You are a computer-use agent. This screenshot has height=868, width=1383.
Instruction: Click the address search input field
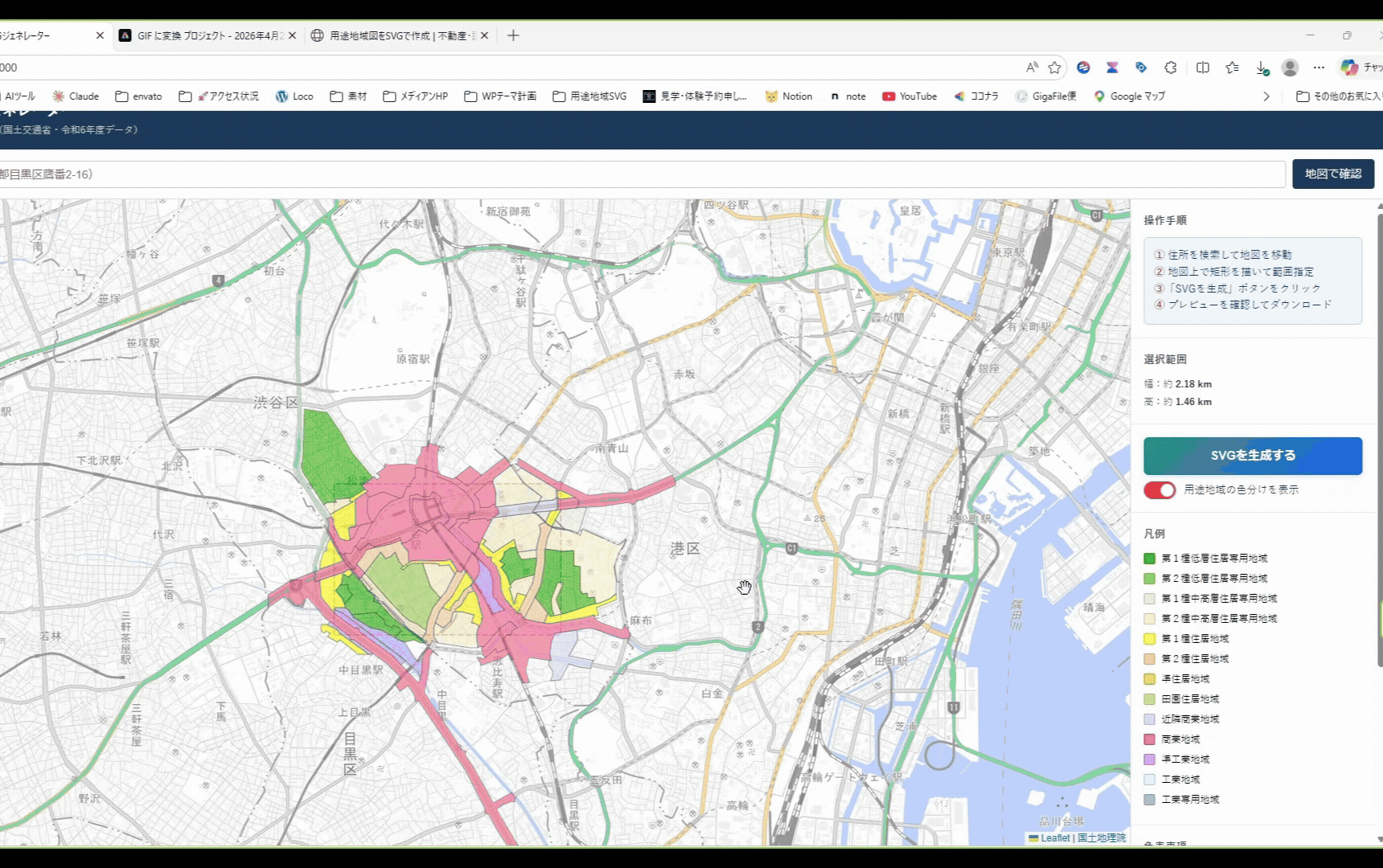pos(642,174)
